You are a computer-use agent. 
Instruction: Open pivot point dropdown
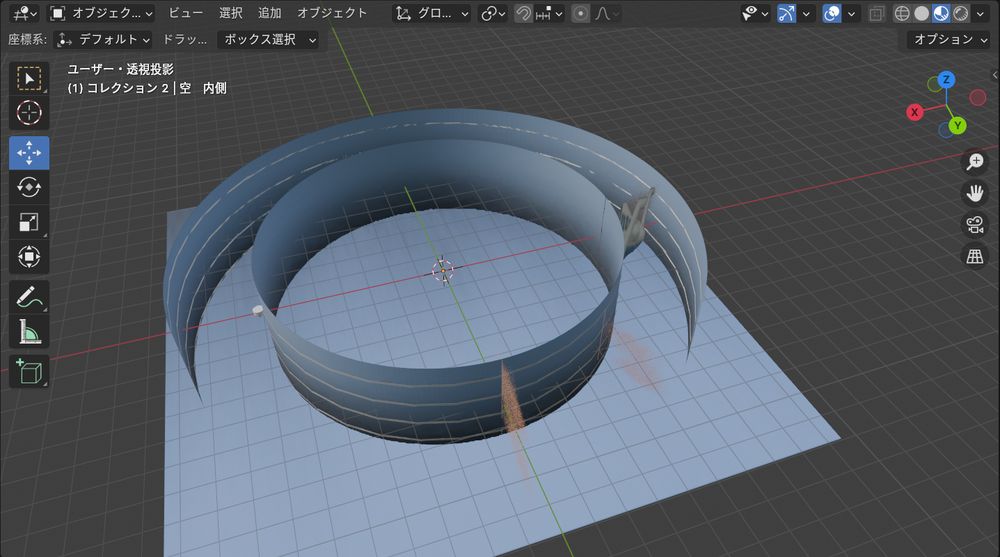tap(493, 13)
